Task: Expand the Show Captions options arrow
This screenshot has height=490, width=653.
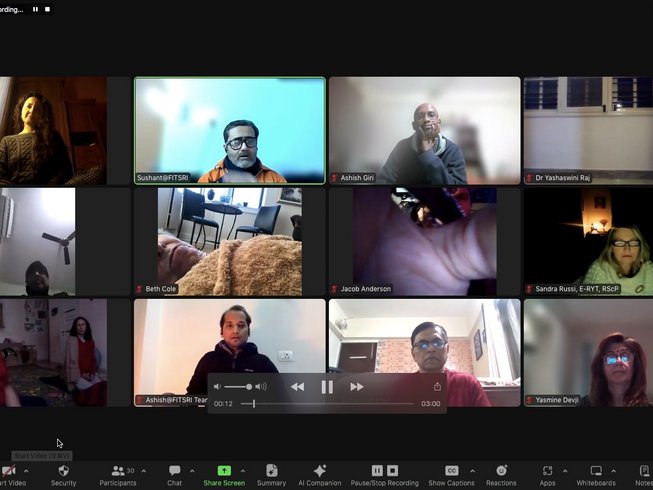Action: click(x=472, y=471)
